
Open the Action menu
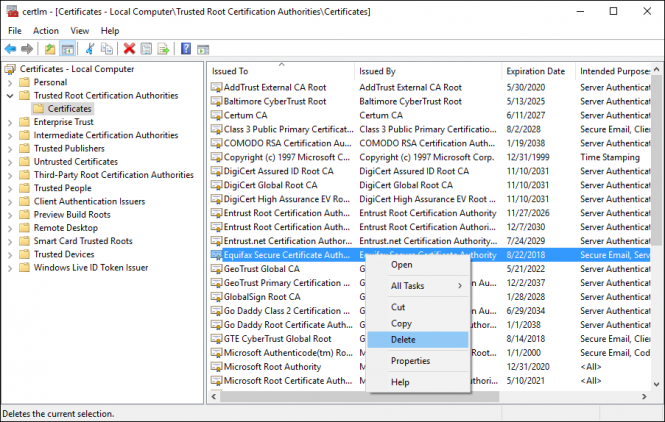pos(46,31)
